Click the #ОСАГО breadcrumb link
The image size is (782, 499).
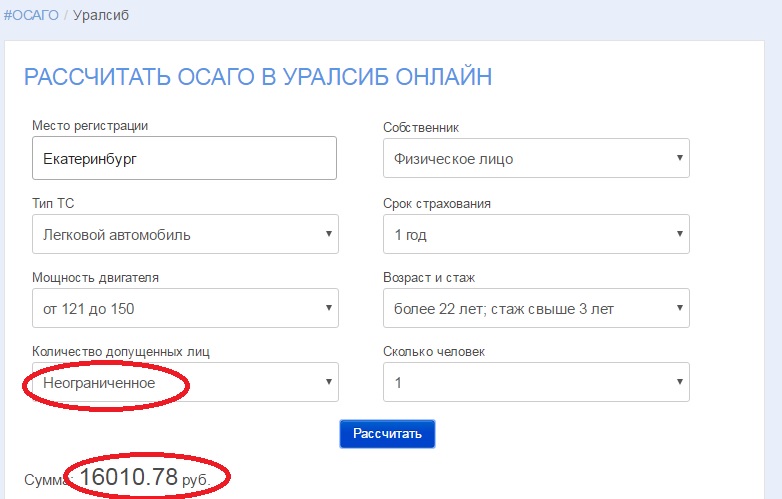pyautogui.click(x=30, y=15)
